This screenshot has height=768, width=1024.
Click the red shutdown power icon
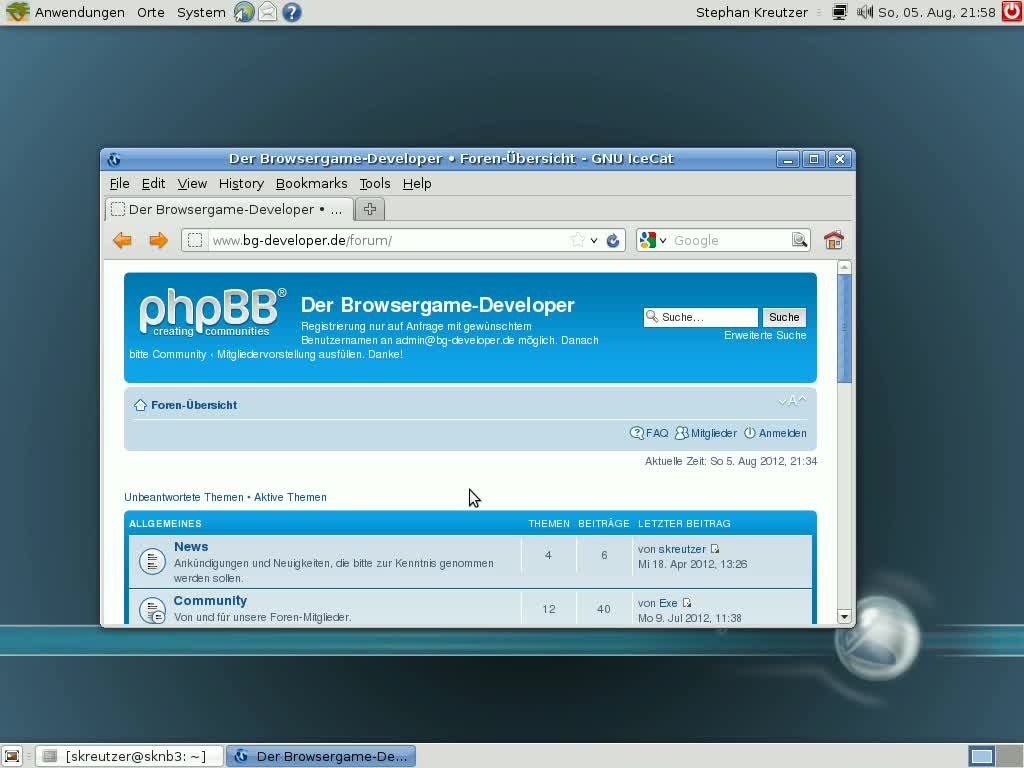tap(1012, 12)
